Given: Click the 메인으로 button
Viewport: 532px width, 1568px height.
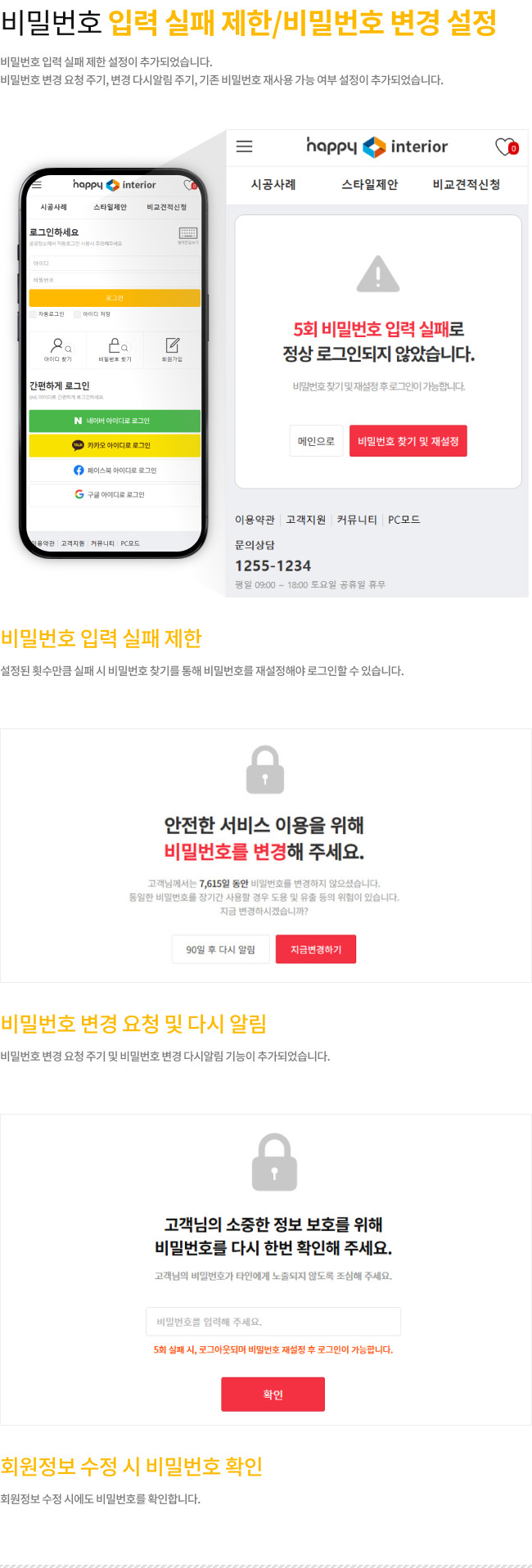Looking at the screenshot, I should (316, 441).
